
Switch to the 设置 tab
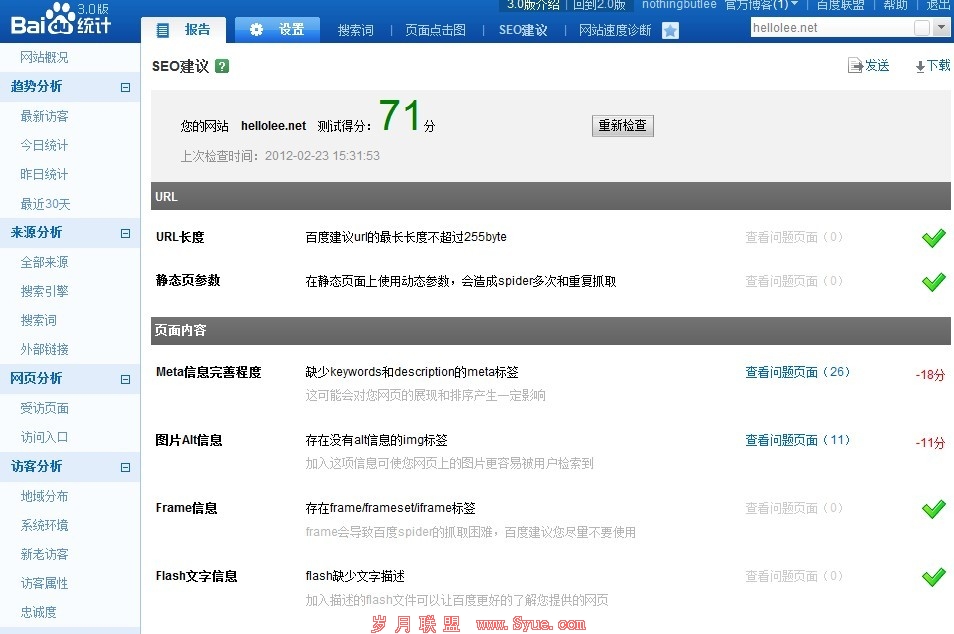pyautogui.click(x=278, y=30)
